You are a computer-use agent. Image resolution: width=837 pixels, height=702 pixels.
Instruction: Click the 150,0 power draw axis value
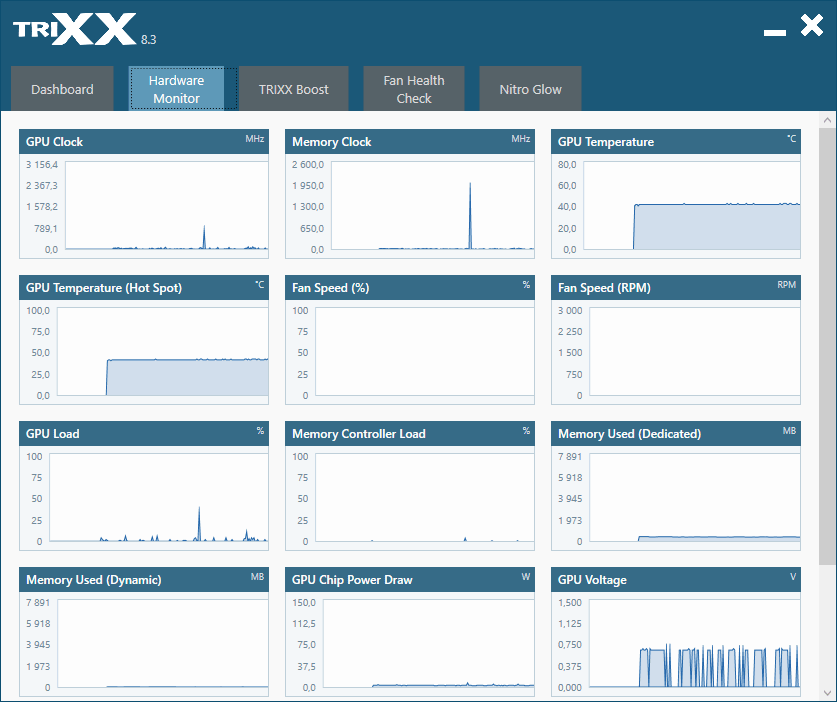(304, 602)
